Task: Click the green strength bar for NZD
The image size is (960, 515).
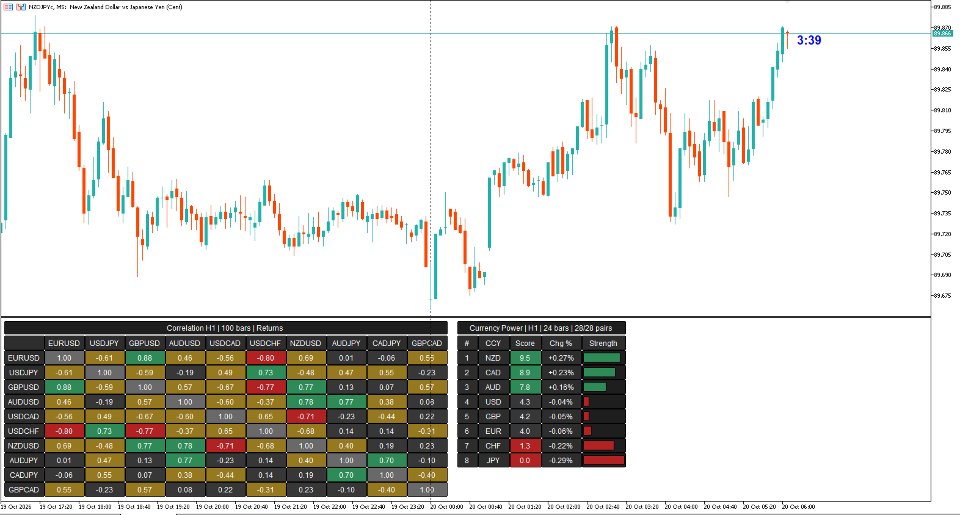Action: (602, 358)
